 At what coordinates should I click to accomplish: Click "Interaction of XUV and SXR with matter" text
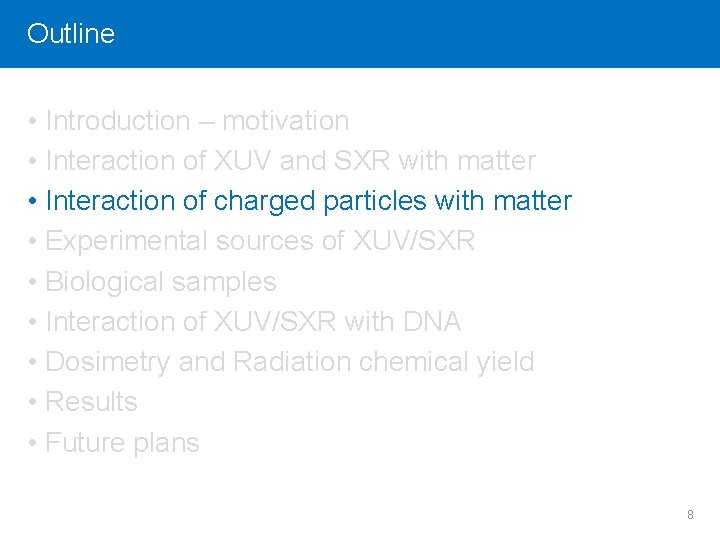(290, 161)
